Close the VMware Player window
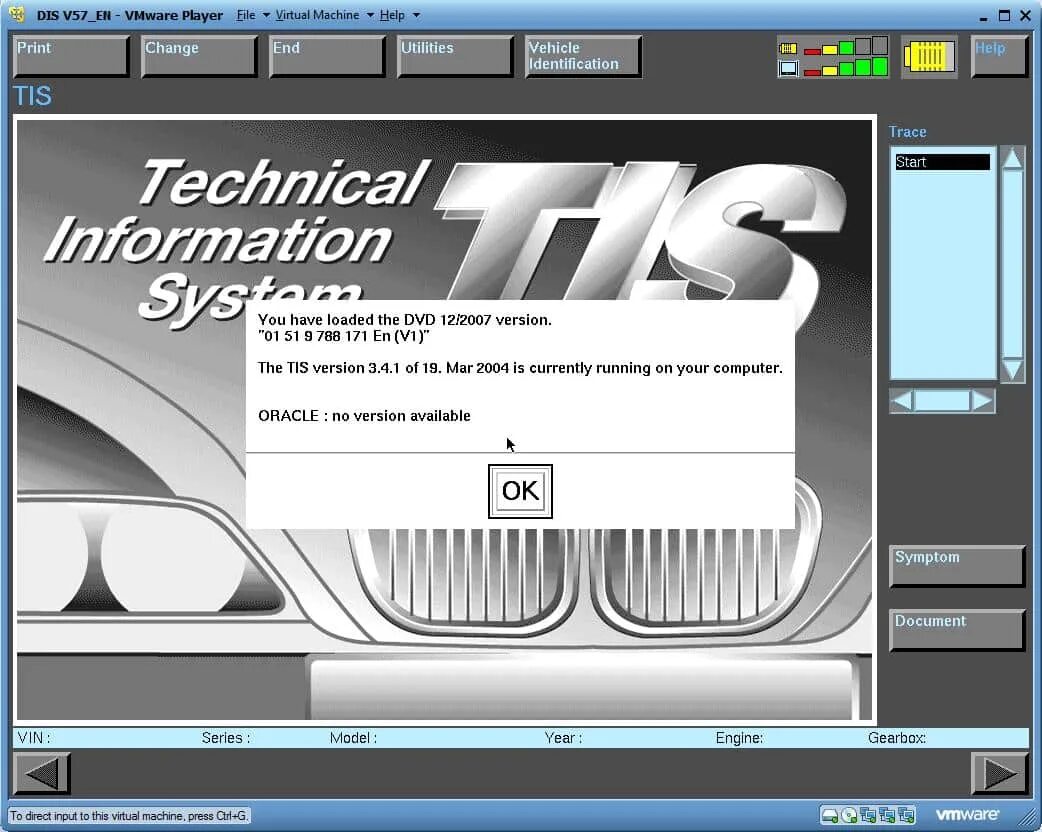Viewport: 1042px width, 832px height. (1025, 15)
